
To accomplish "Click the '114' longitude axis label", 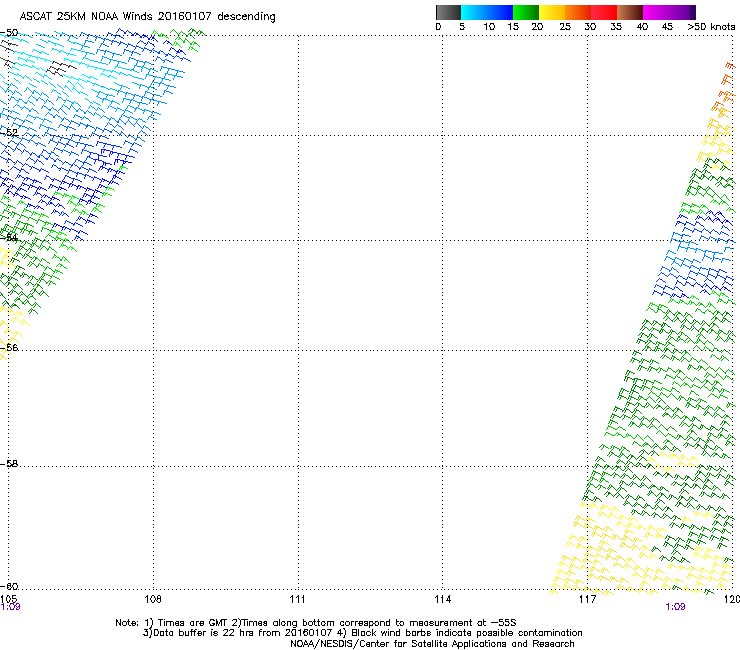I will 443,599.
